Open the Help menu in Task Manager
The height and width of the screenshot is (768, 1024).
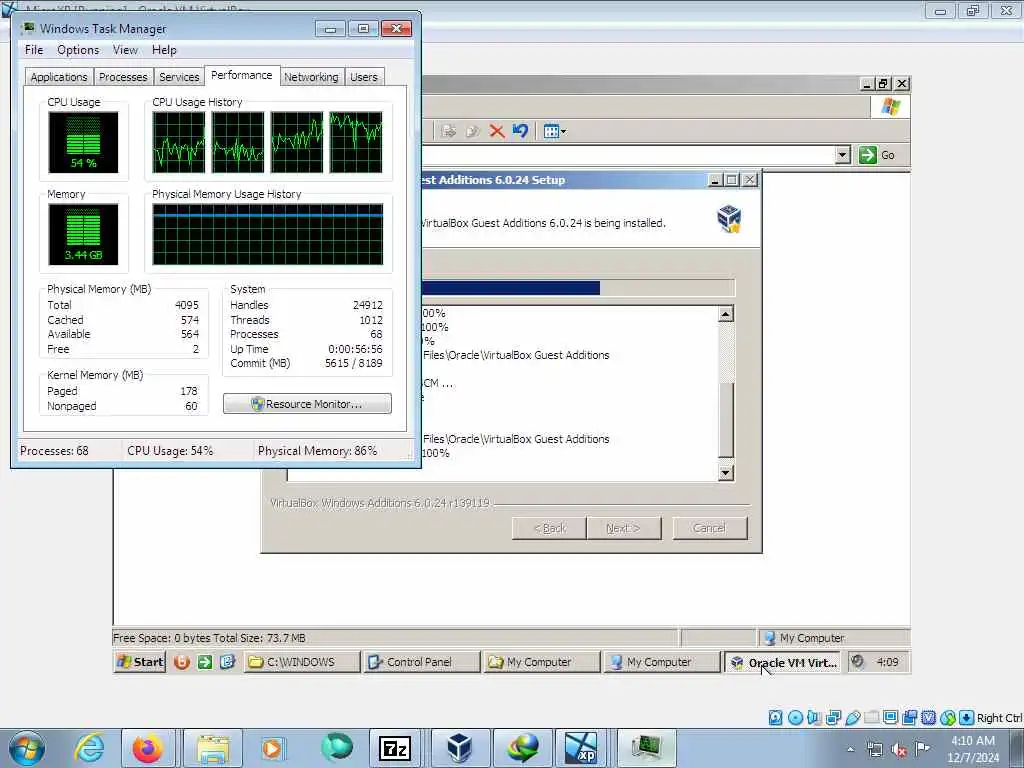164,50
